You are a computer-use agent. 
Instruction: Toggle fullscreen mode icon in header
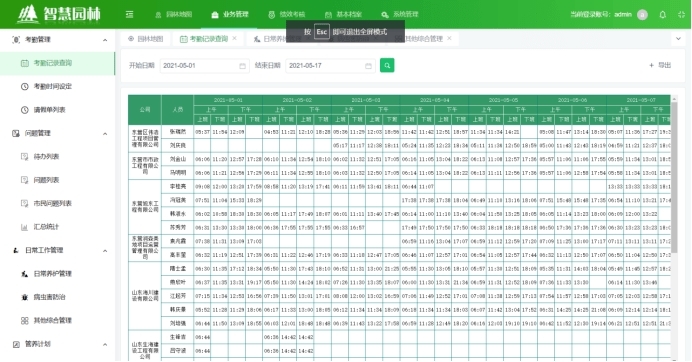coord(681,15)
